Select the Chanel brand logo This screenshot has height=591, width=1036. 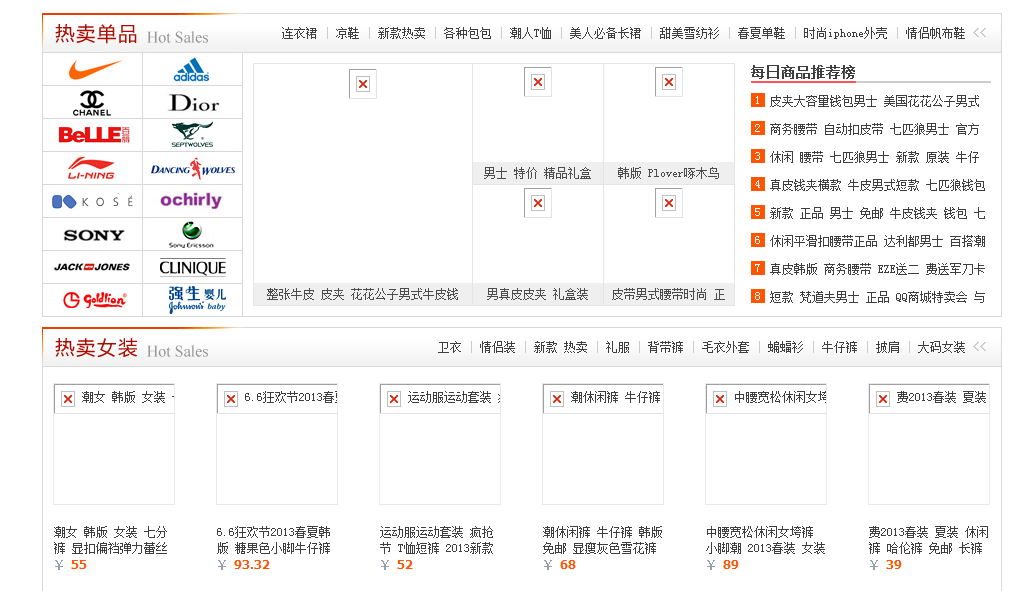click(x=93, y=102)
